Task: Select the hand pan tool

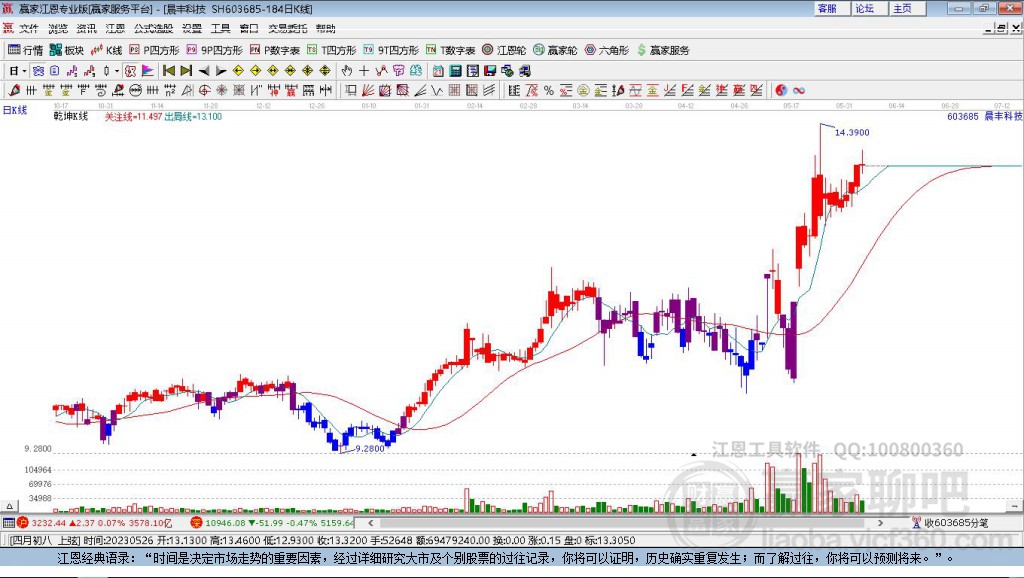Action: (347, 71)
